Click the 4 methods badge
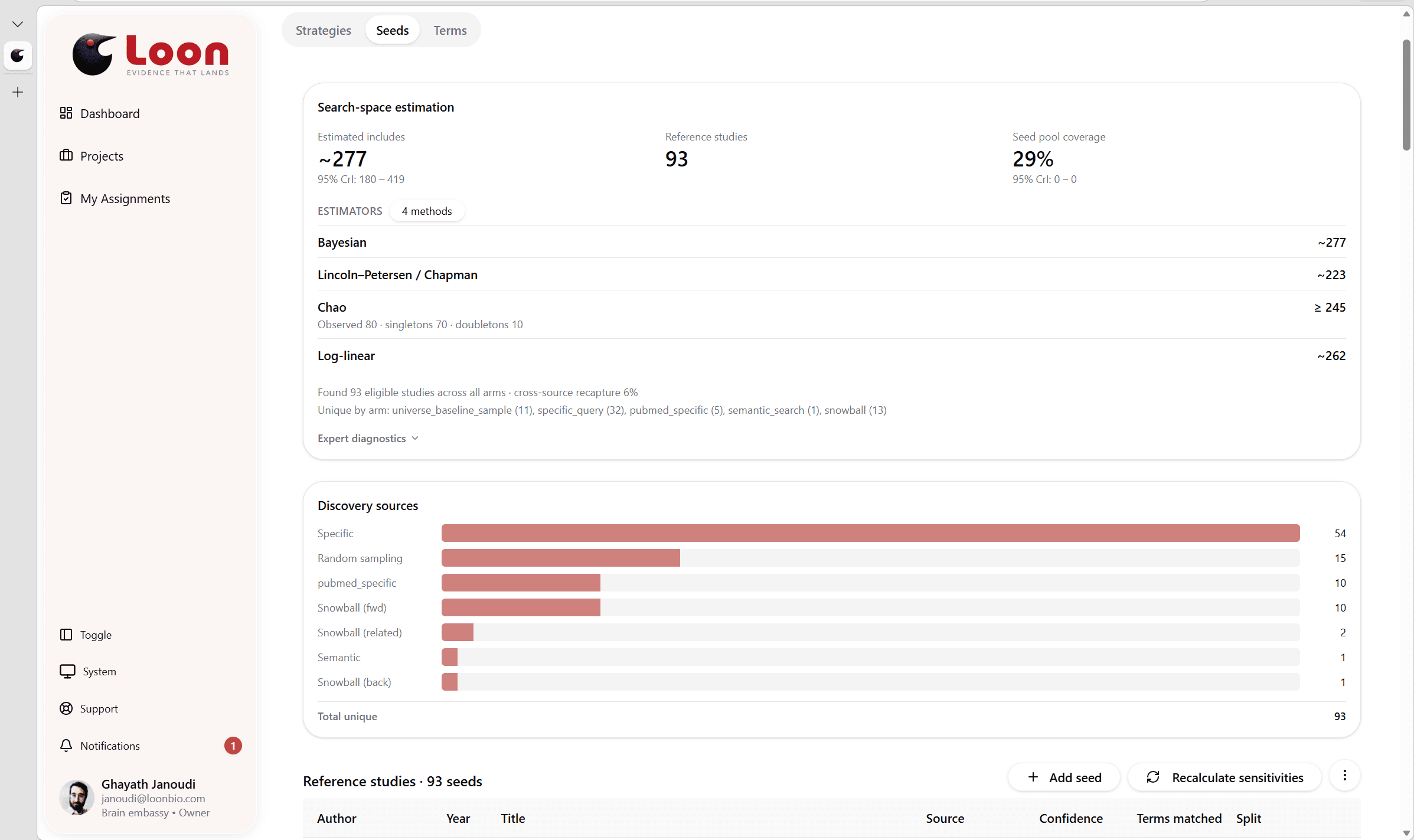 point(427,211)
